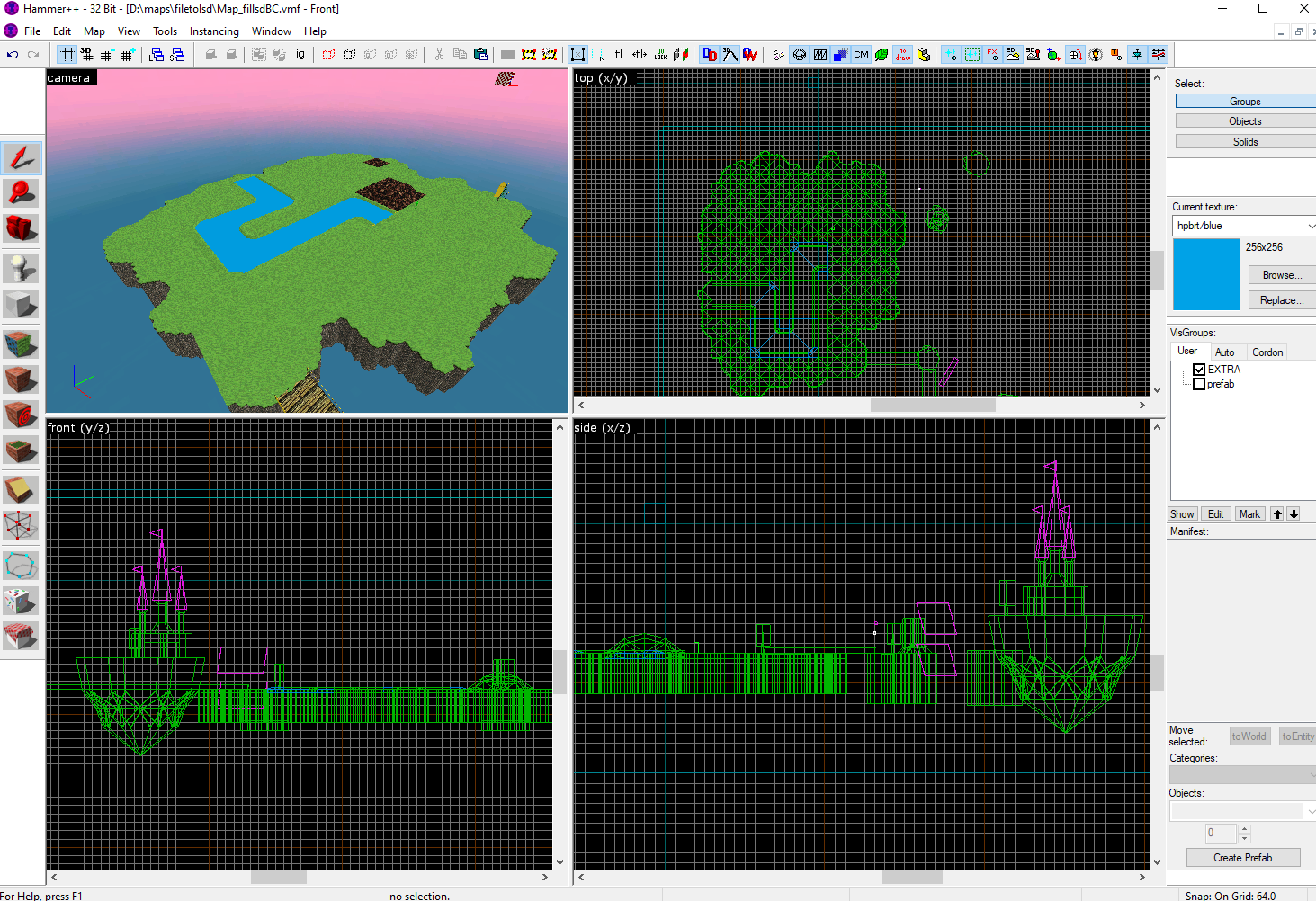This screenshot has height=901, width=1316.
Task: Click the VisGroups Mark button
Action: pyautogui.click(x=1249, y=514)
